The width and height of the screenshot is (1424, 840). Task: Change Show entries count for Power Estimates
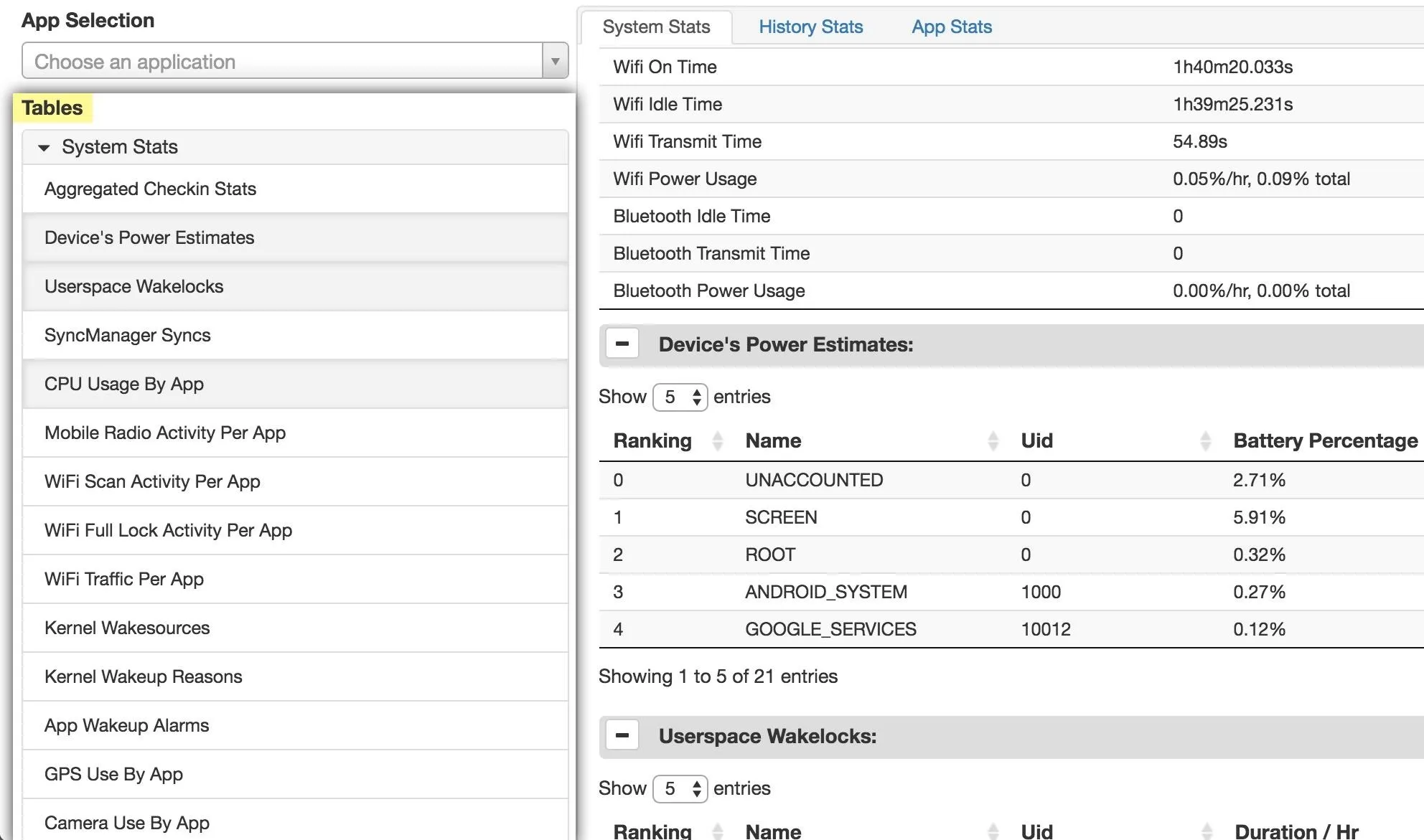680,397
